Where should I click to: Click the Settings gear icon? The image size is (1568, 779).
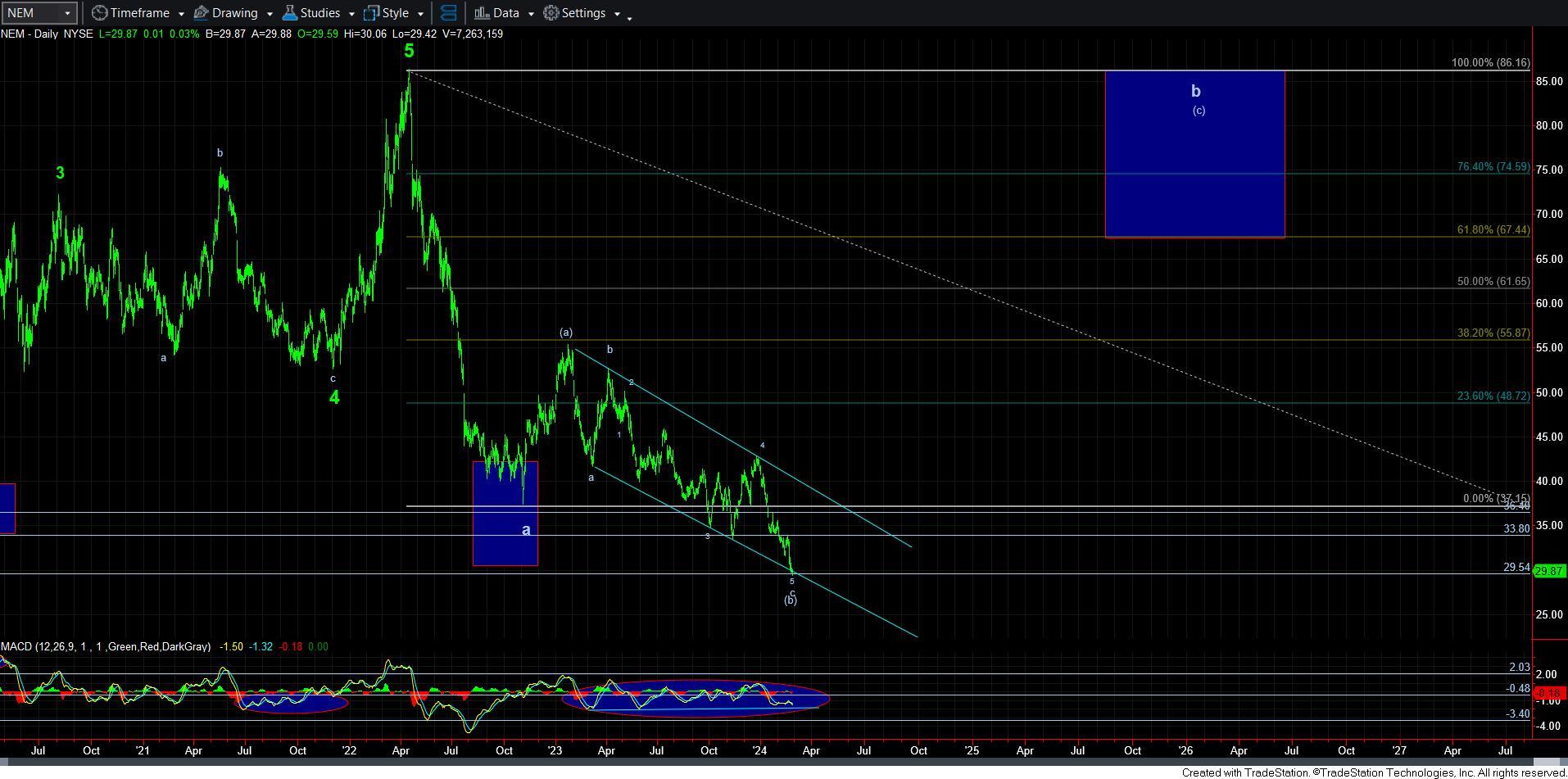(551, 13)
